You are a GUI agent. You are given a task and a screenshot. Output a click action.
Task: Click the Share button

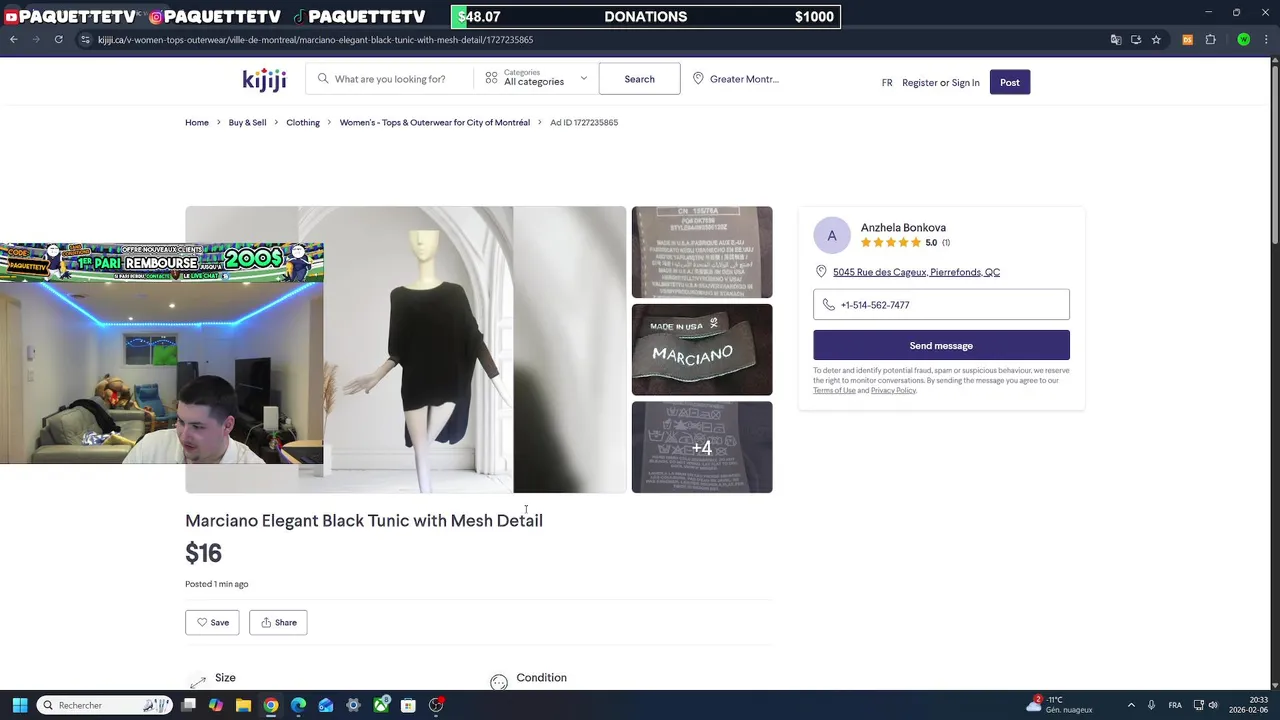[278, 622]
